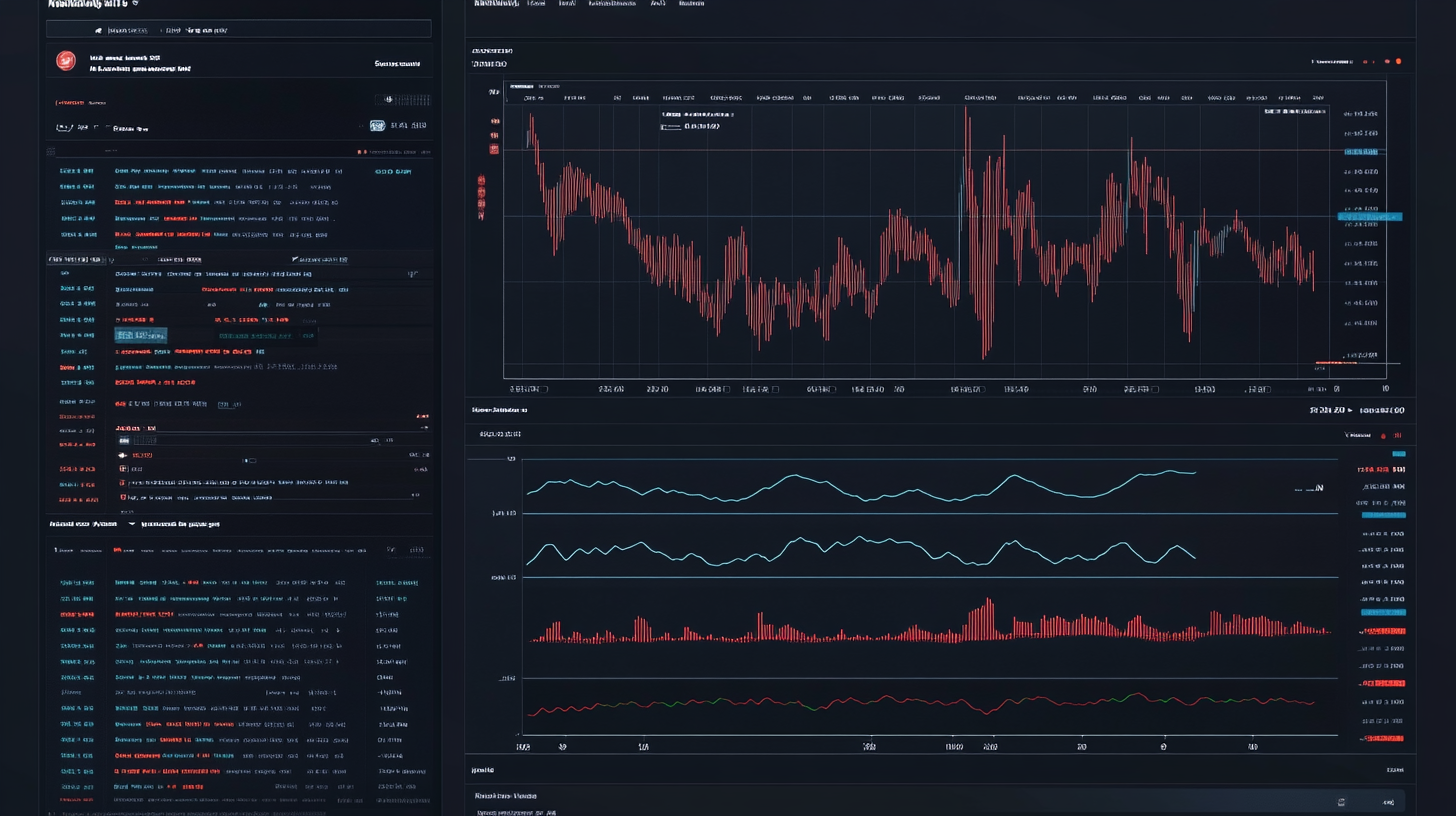Click the small red notification dot in the chart header
1456x816 pixels.
pyautogui.click(x=1401, y=59)
